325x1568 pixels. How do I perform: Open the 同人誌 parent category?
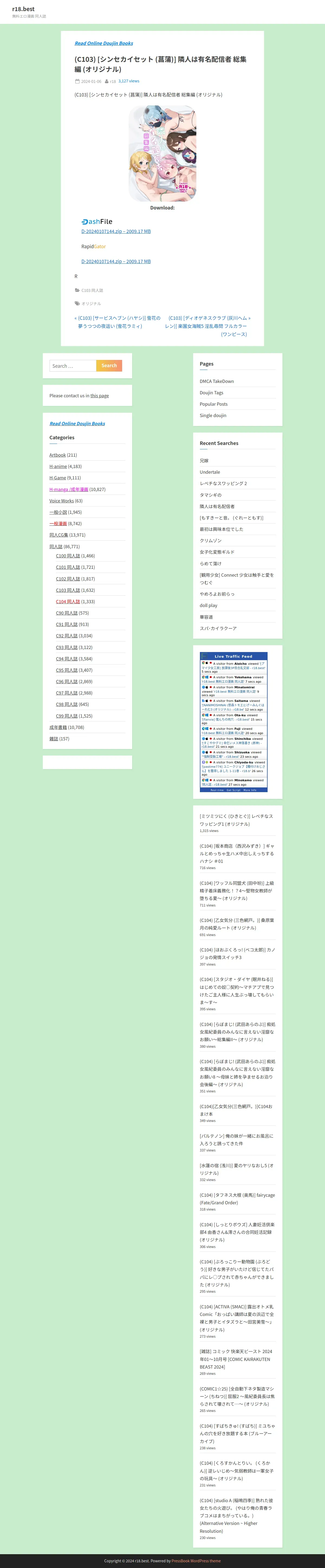(x=56, y=547)
